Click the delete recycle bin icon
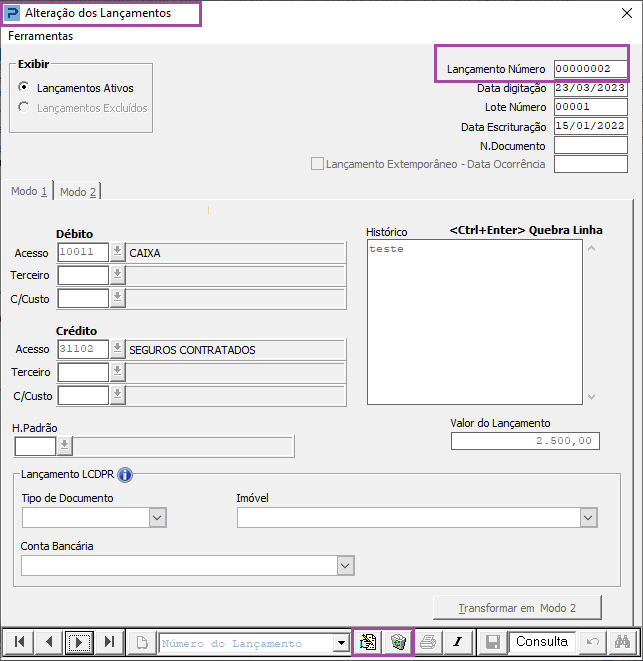This screenshot has width=643, height=661. 398,642
